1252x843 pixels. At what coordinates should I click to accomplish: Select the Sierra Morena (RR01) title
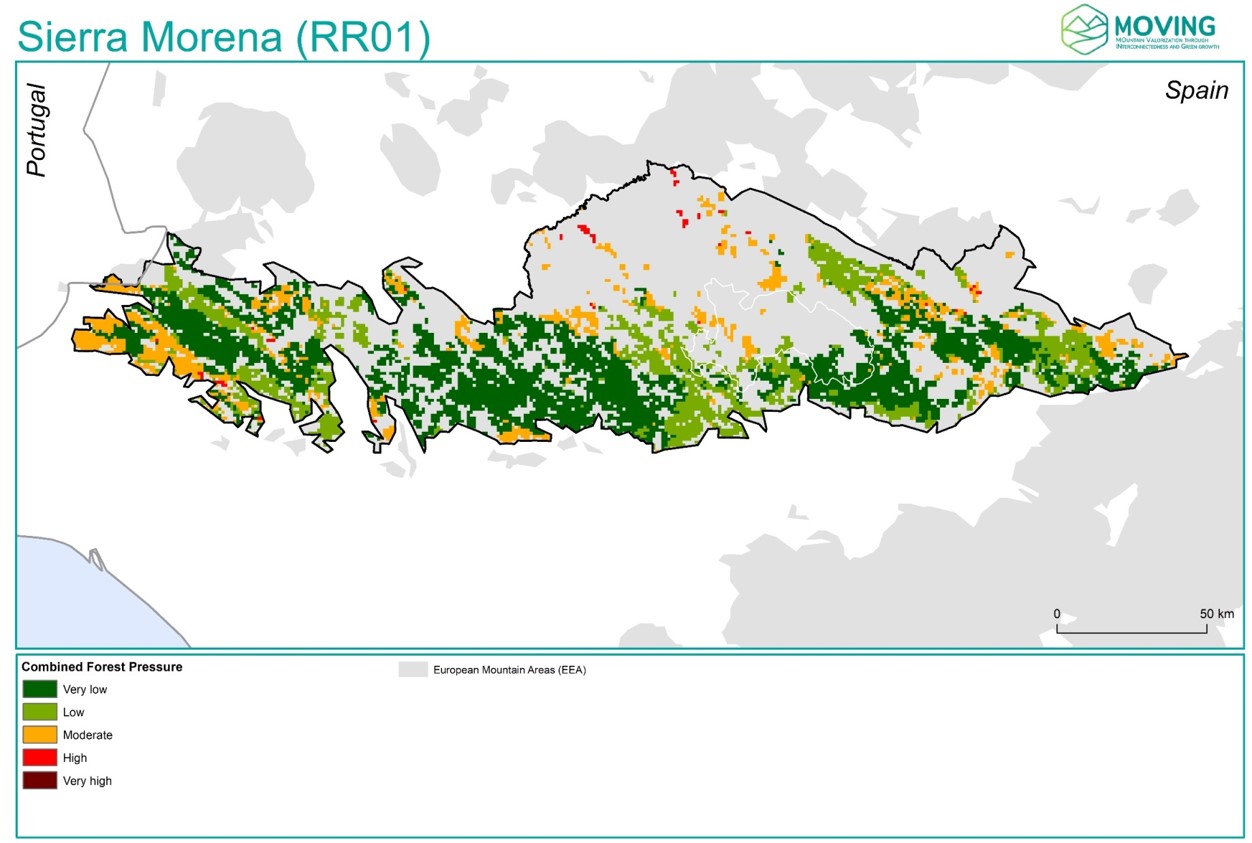point(224,37)
